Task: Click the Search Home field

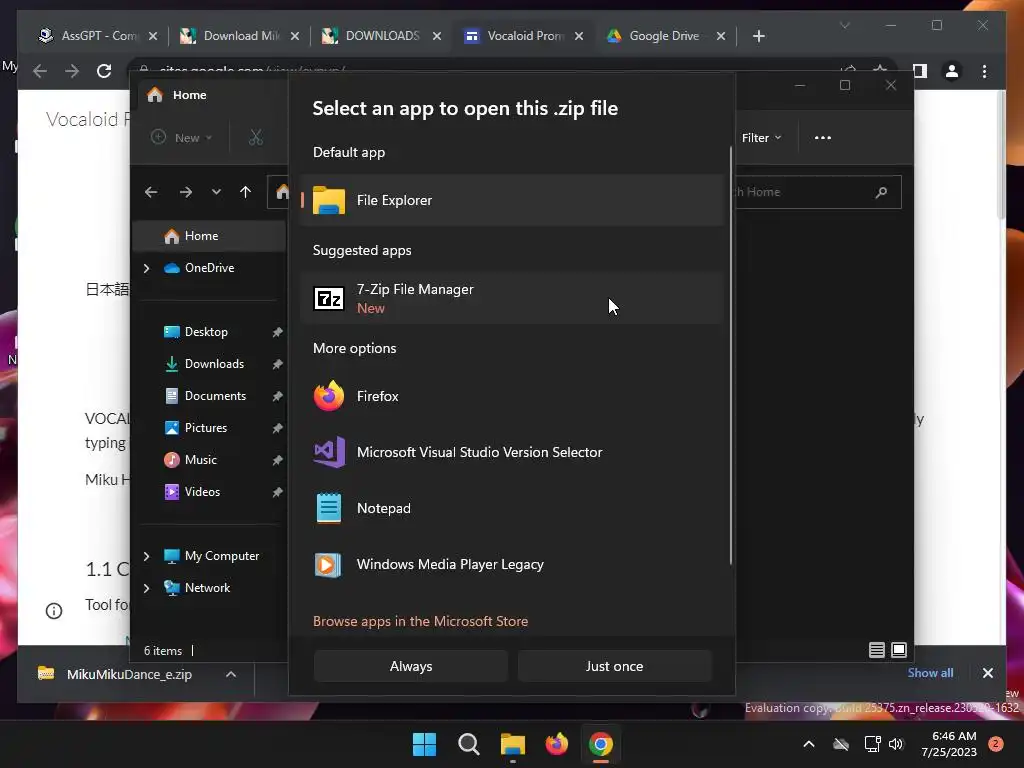Action: tap(818, 192)
